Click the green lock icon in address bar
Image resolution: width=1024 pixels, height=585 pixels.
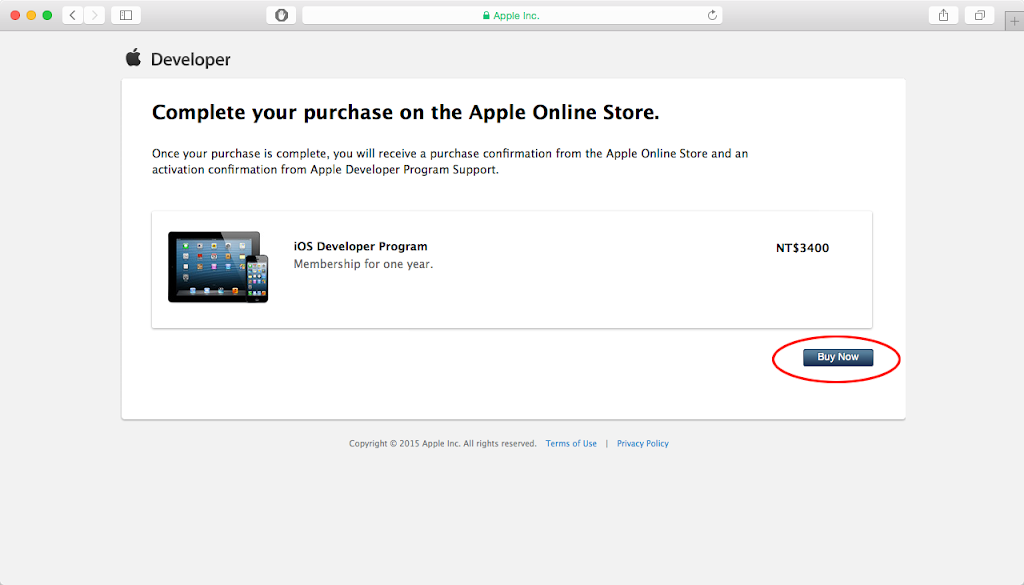coord(486,16)
